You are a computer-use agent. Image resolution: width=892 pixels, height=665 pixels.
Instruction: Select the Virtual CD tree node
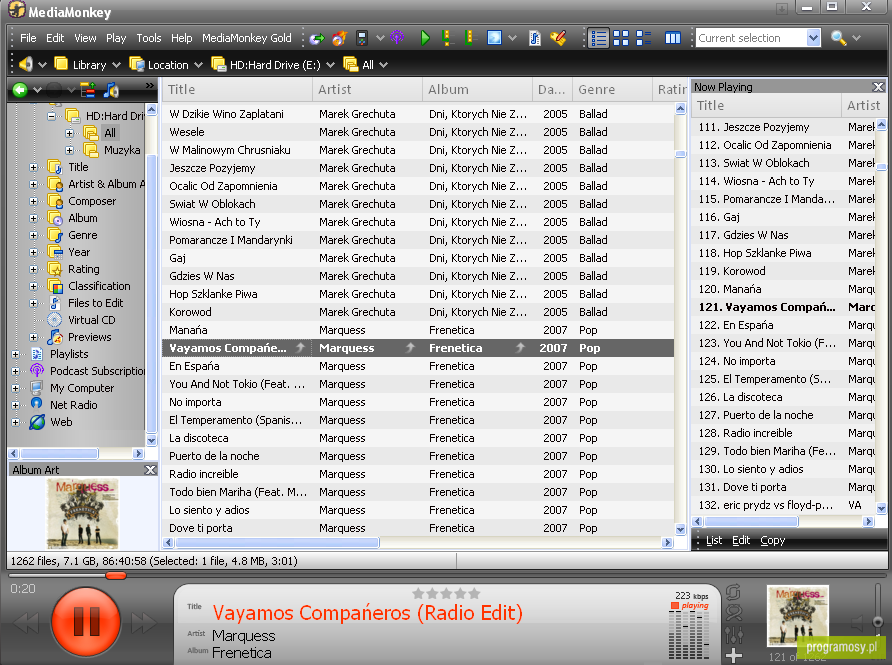coord(92,320)
